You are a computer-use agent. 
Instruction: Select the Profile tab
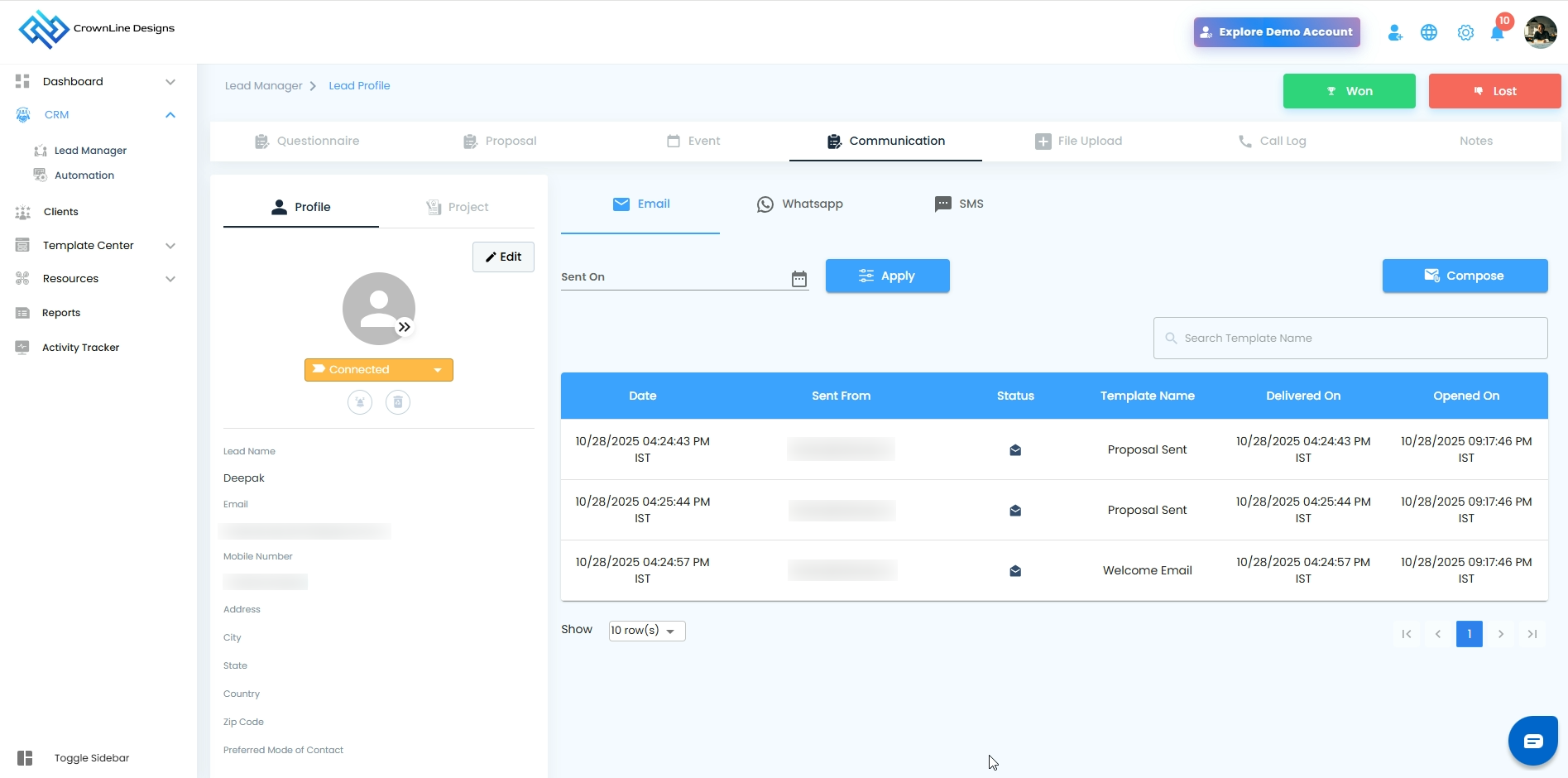point(301,207)
